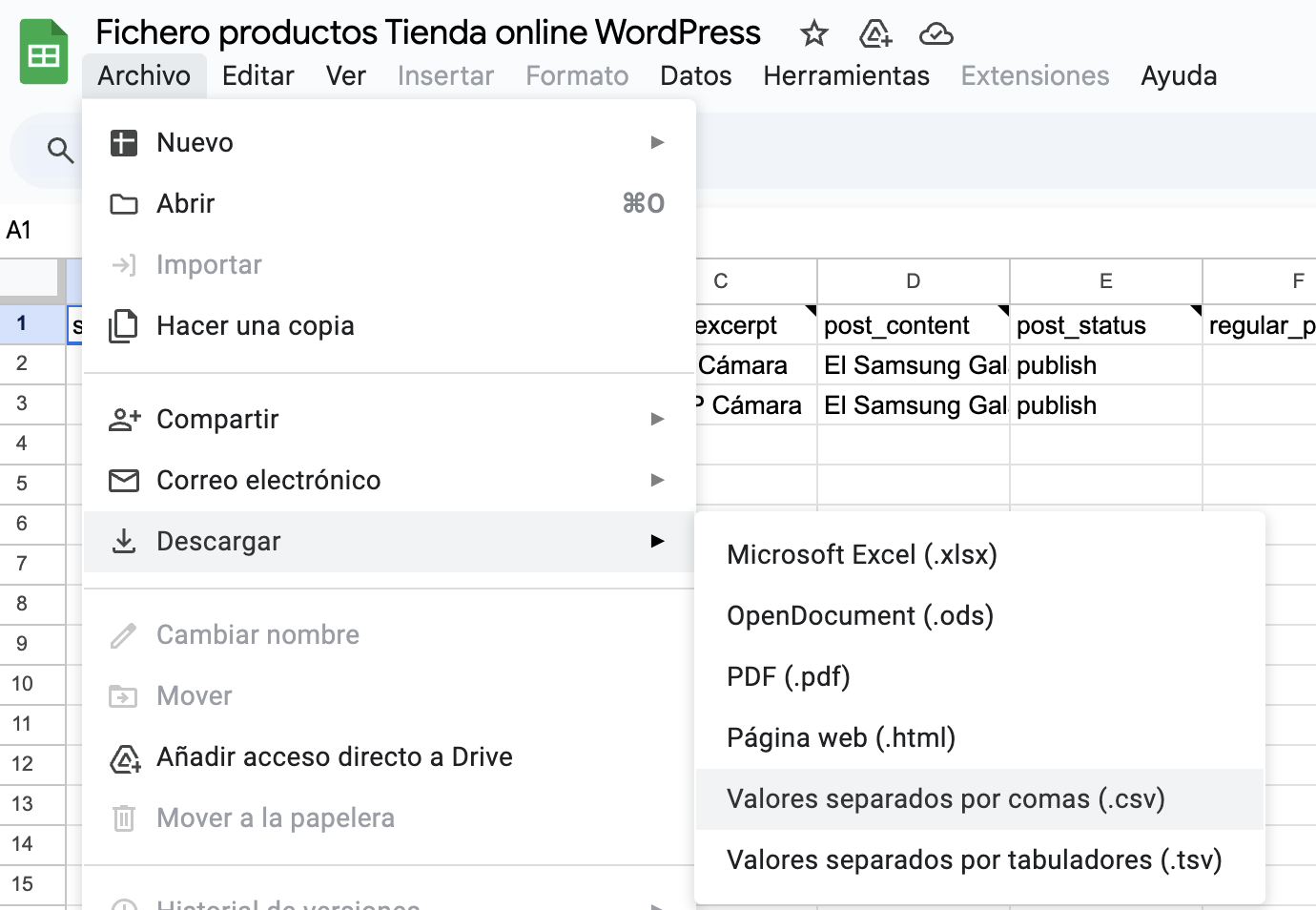Select the Mover menu entry
This screenshot has width=1316, height=910.
[389, 696]
